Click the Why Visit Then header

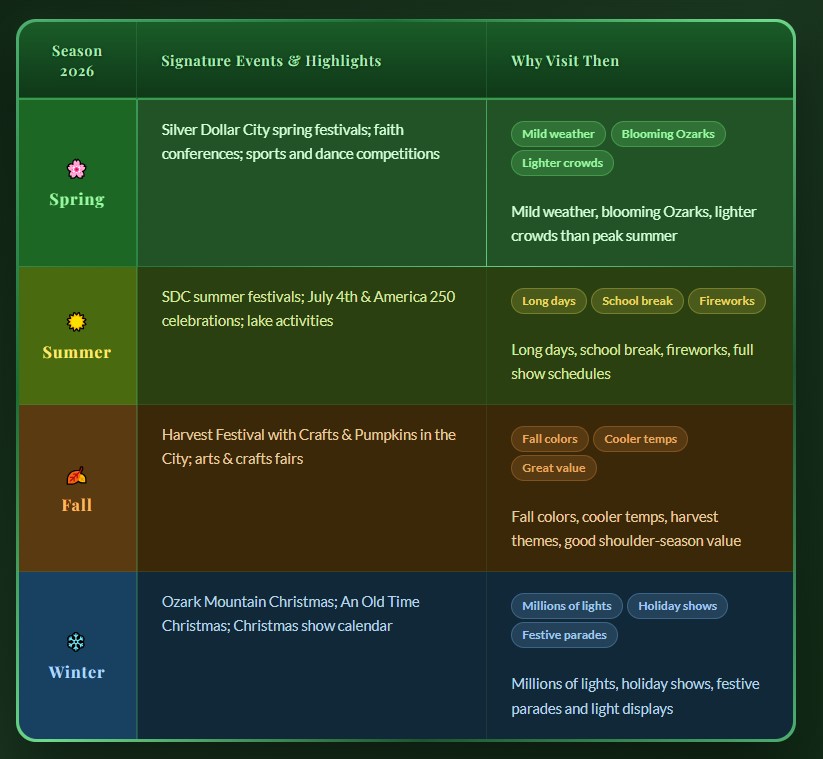point(565,61)
